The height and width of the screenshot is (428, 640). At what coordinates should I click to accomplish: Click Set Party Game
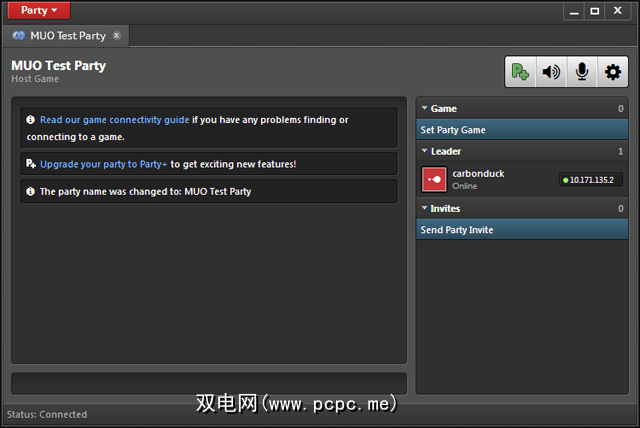(522, 130)
